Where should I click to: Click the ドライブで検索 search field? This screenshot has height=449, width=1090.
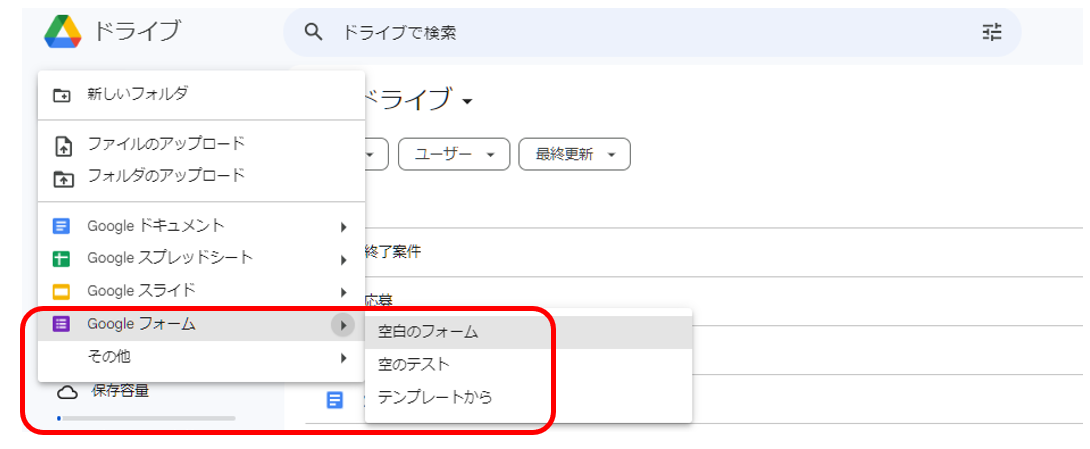(x=652, y=32)
